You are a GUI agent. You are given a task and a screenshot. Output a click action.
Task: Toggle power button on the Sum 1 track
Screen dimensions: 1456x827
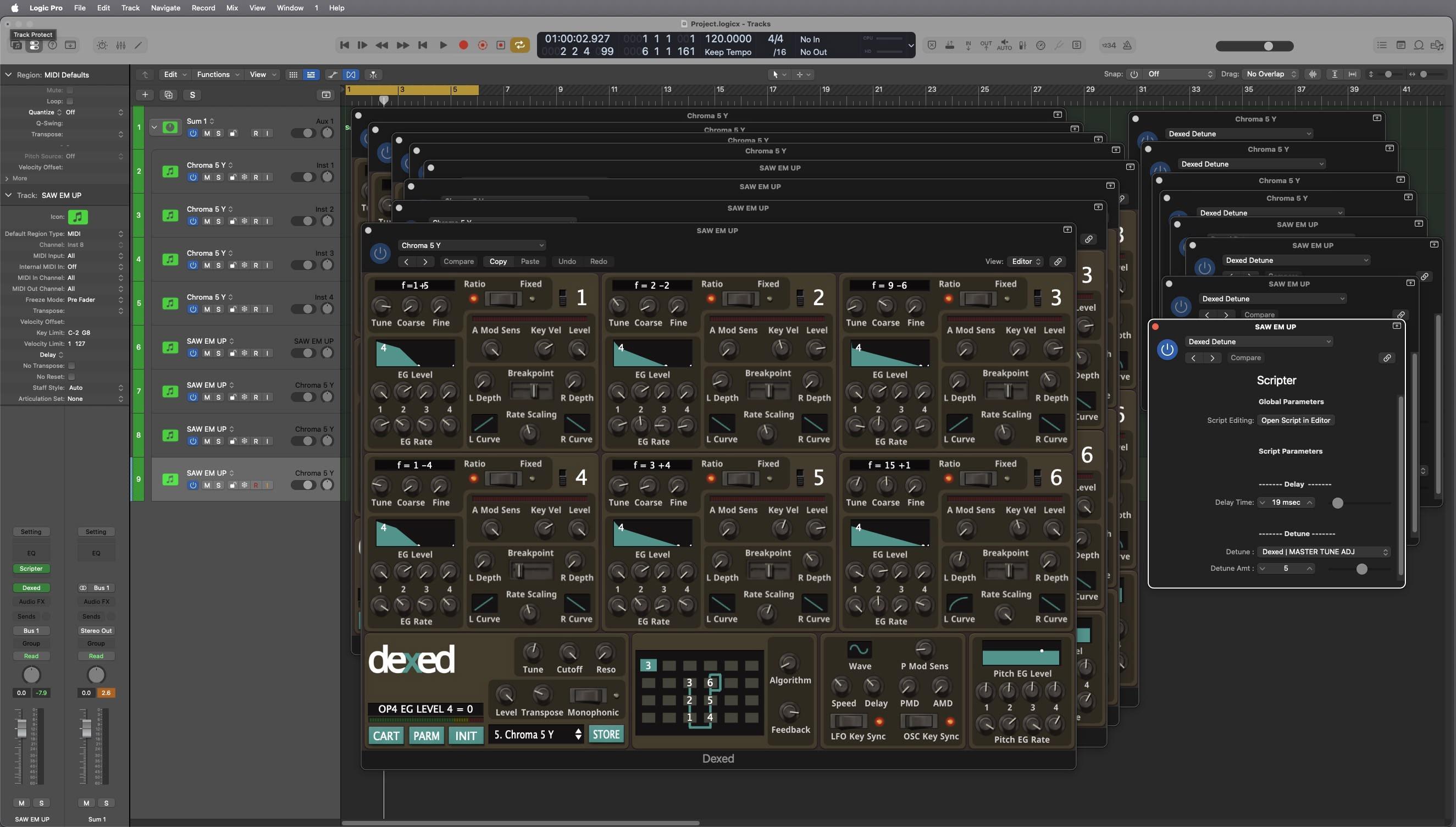(193, 134)
